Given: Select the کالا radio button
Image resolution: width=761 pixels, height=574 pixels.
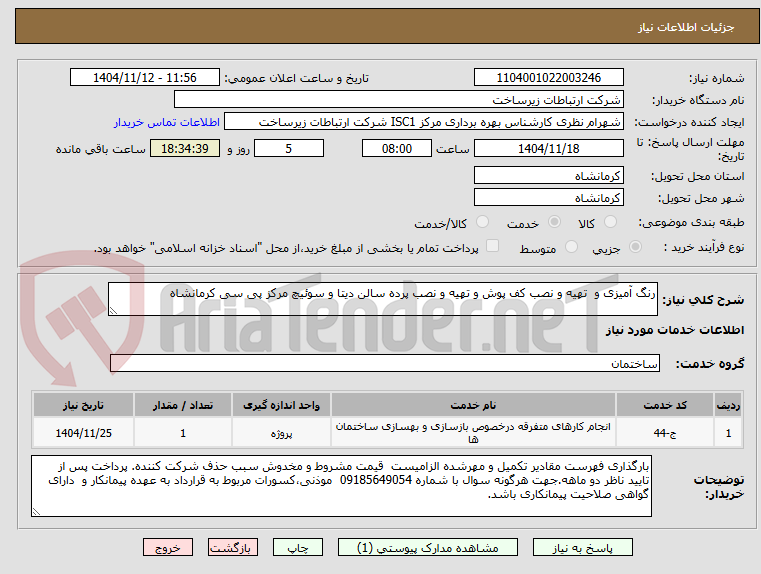Looking at the screenshot, I should pos(610,222).
